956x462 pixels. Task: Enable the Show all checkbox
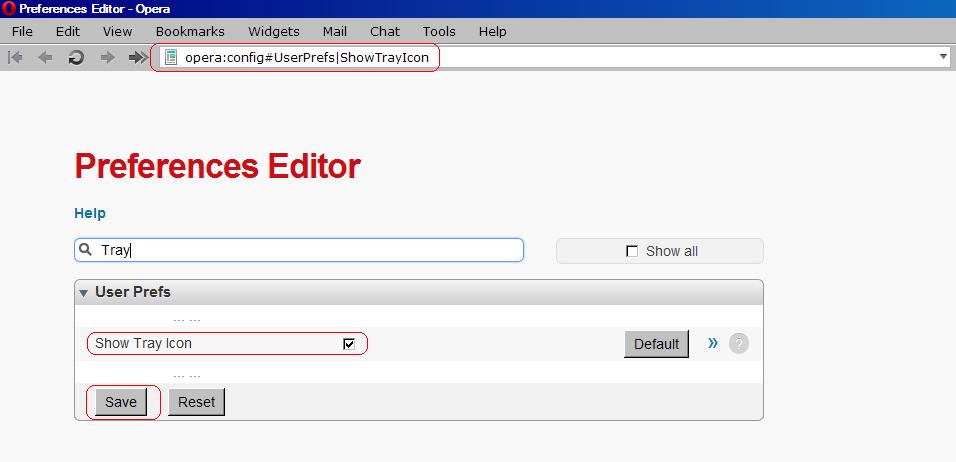(x=632, y=251)
